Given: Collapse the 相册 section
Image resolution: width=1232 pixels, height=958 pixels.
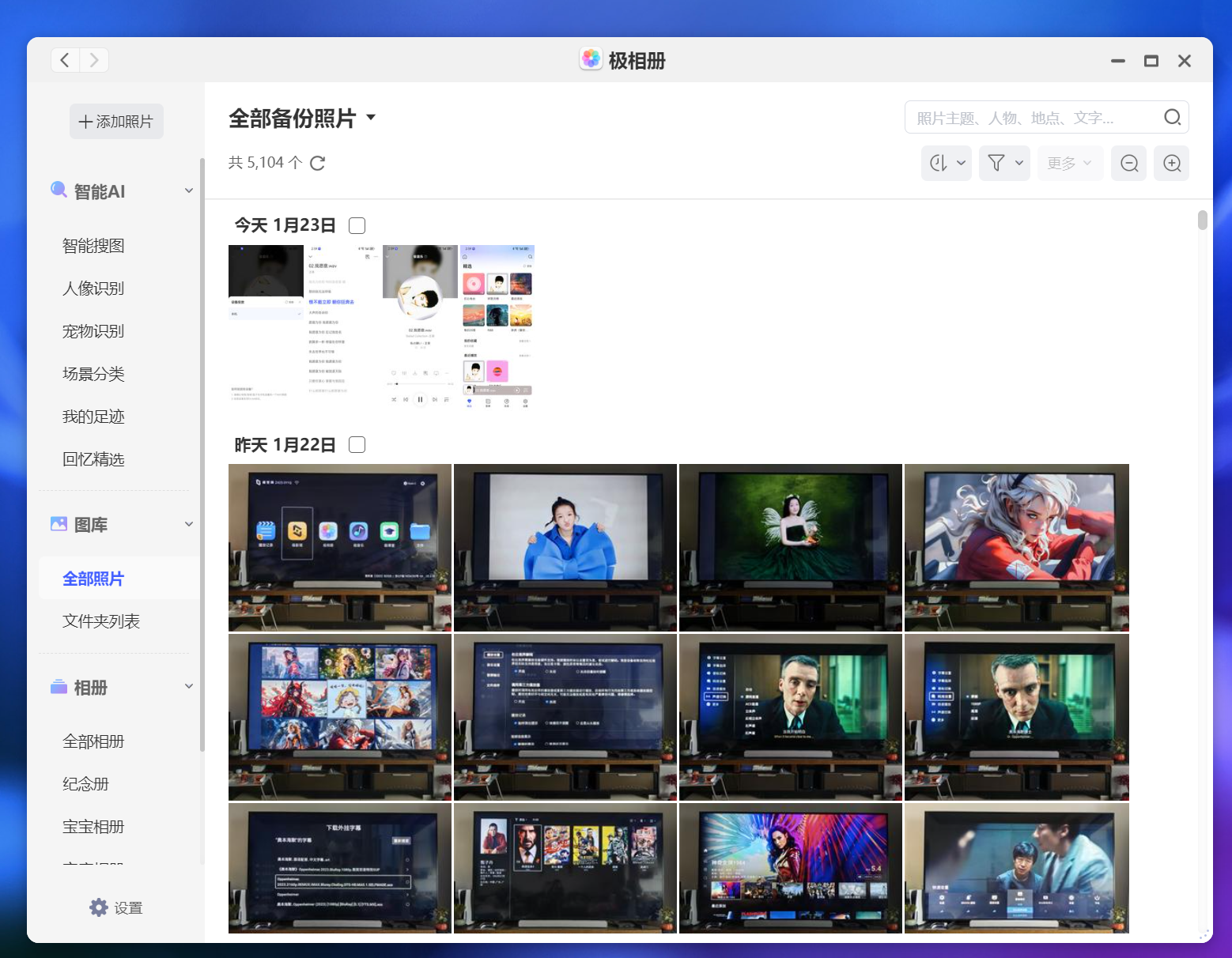Looking at the screenshot, I should (189, 686).
